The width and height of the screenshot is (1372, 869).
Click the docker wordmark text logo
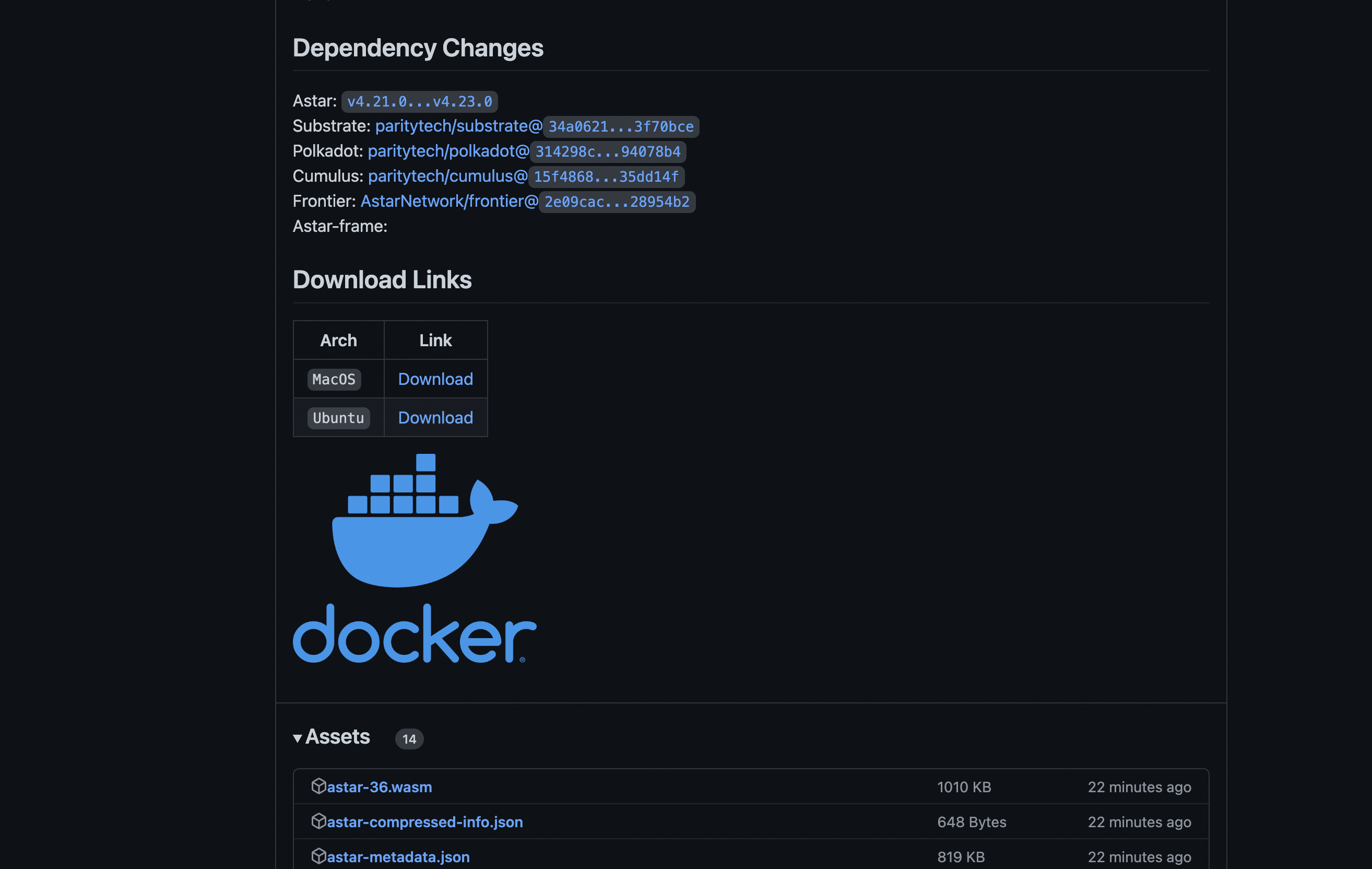(414, 634)
